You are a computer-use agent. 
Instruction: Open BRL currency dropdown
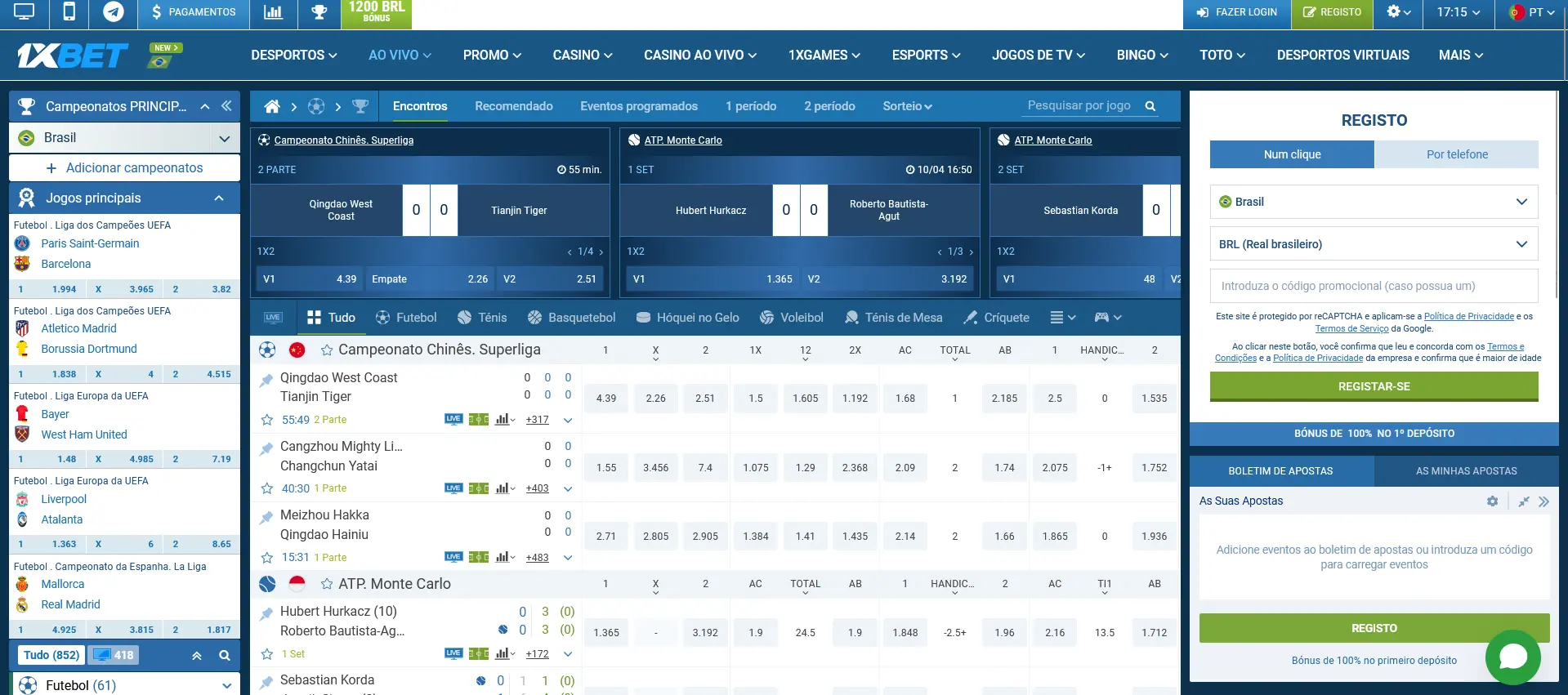click(x=1374, y=244)
